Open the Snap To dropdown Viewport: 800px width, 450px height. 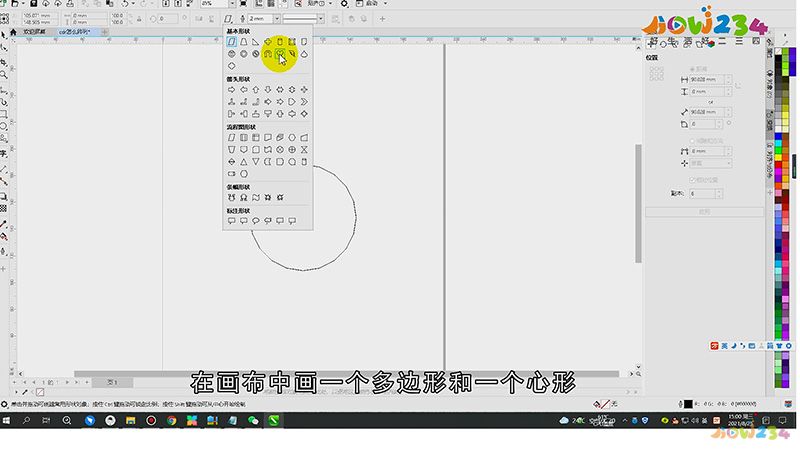click(x=331, y=4)
